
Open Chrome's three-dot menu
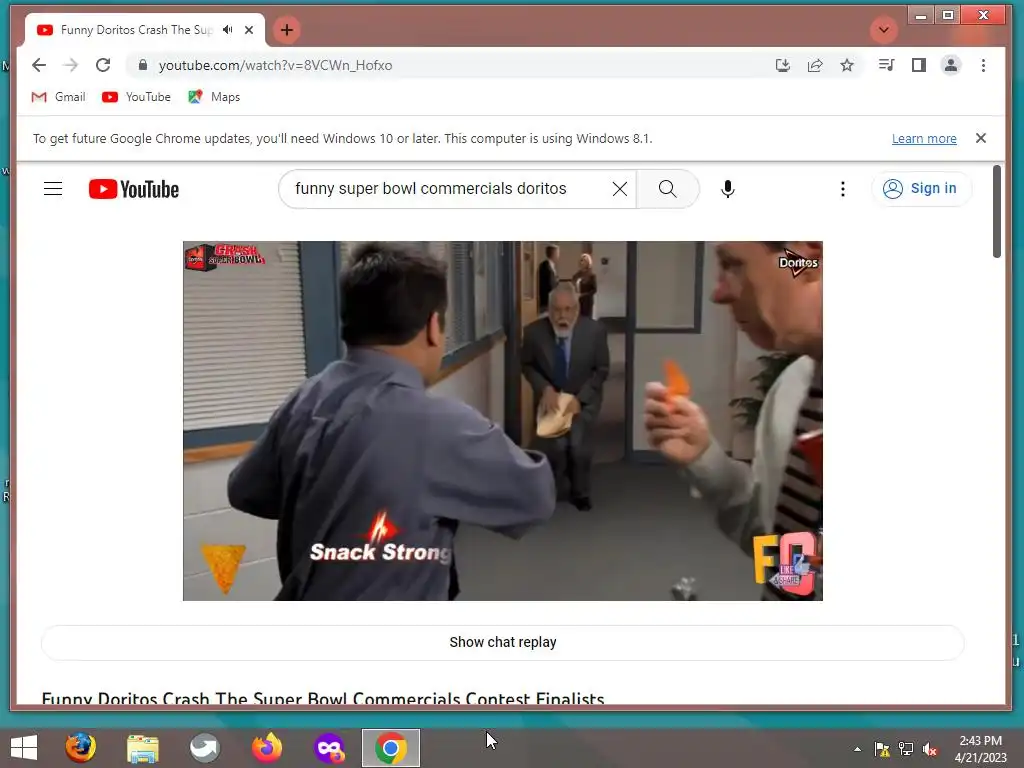(983, 65)
